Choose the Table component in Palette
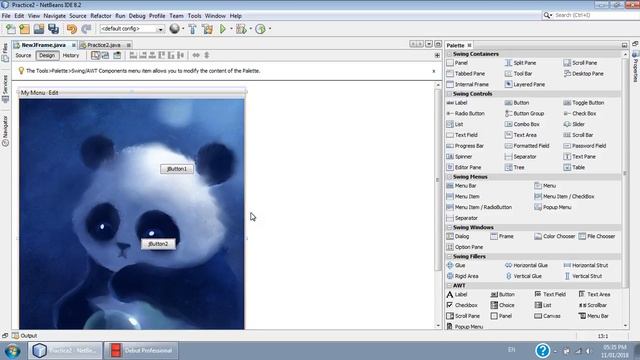The height and width of the screenshot is (360, 640). click(x=574, y=167)
